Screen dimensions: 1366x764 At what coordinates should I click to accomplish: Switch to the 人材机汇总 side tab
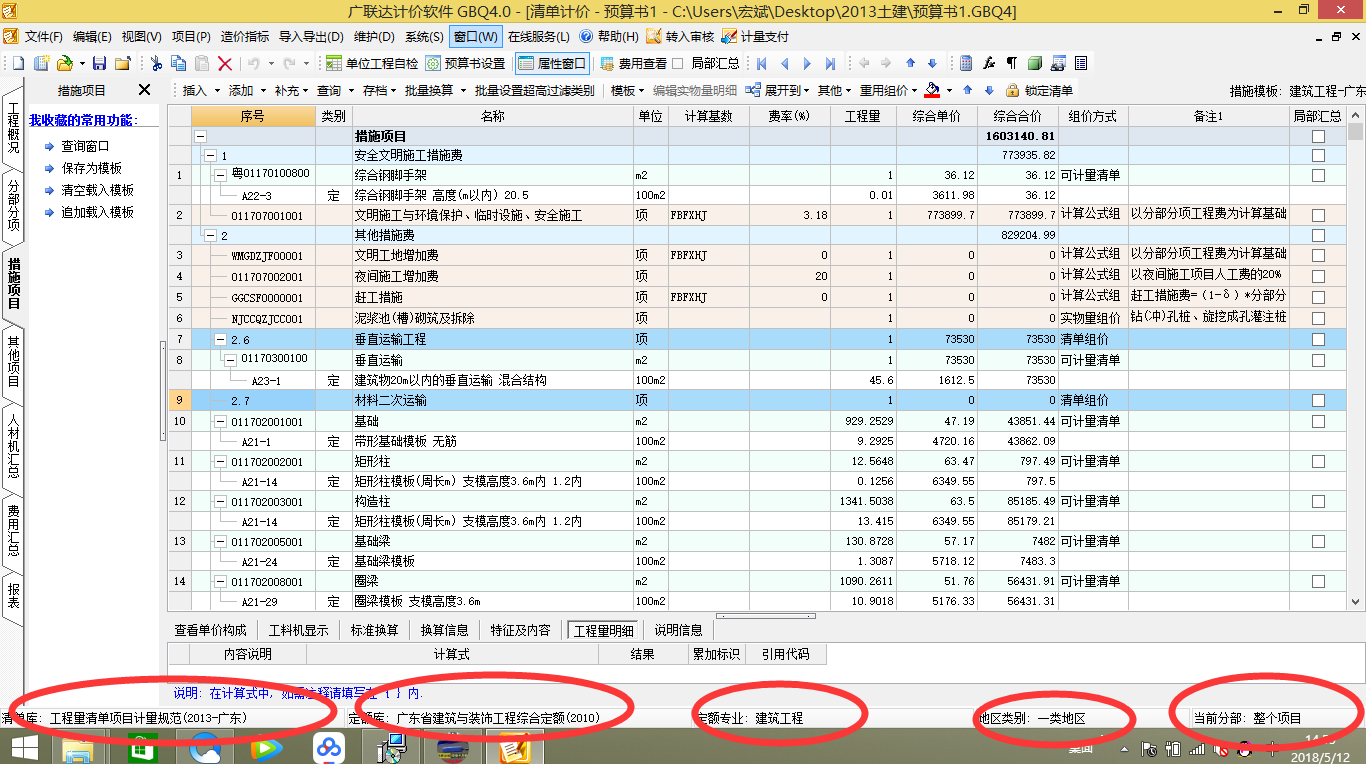13,447
